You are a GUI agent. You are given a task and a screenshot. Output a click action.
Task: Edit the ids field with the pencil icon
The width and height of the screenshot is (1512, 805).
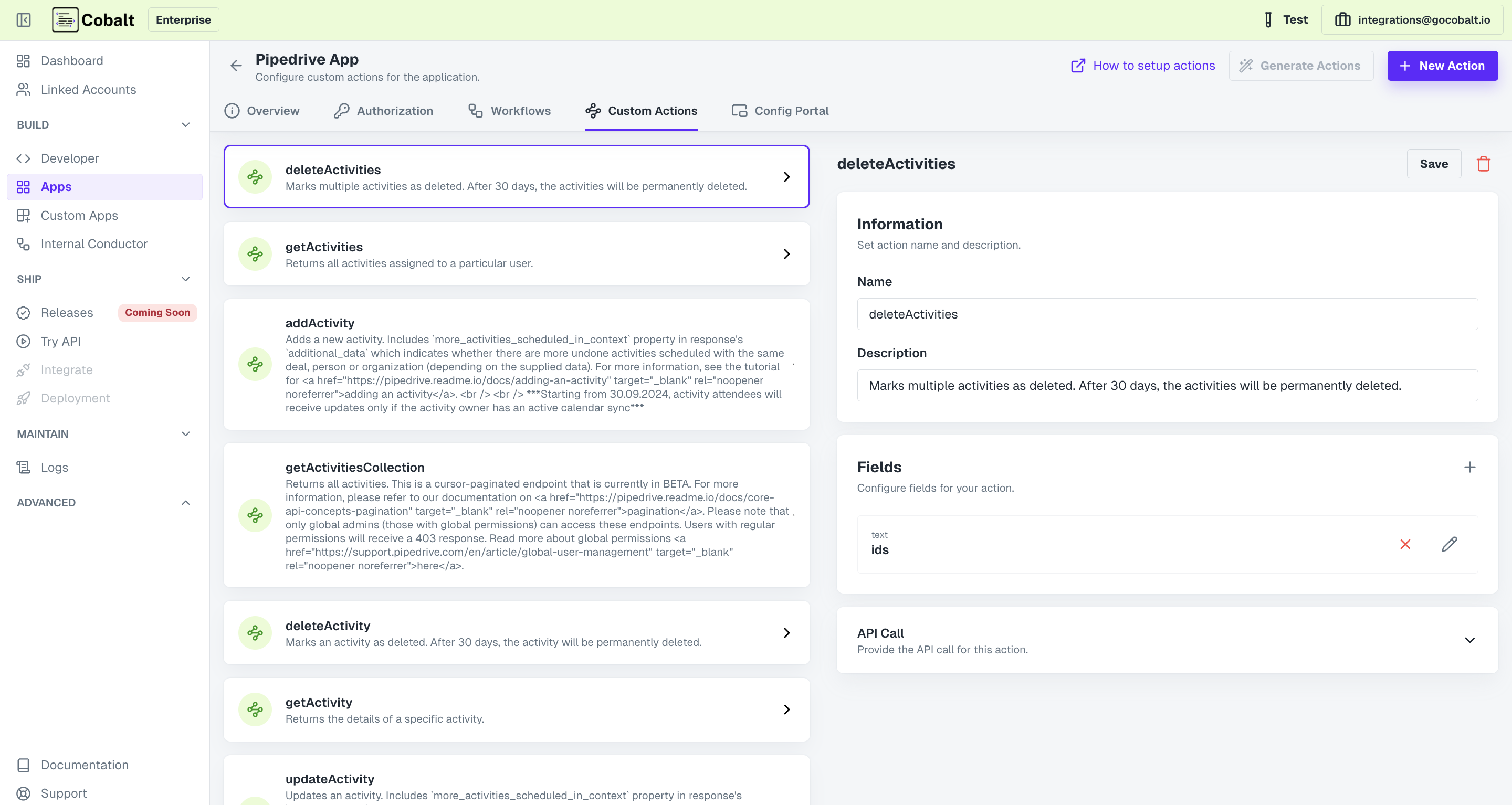1449,544
